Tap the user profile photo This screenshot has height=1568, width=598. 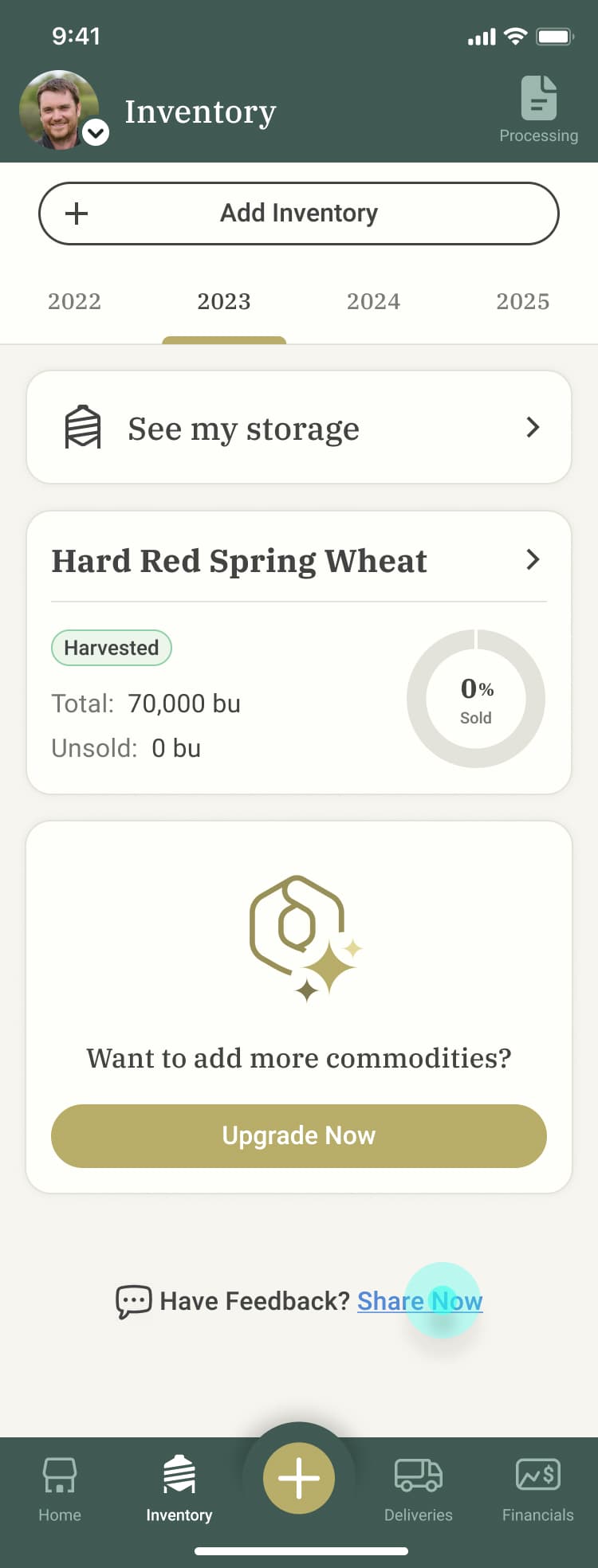click(56, 108)
